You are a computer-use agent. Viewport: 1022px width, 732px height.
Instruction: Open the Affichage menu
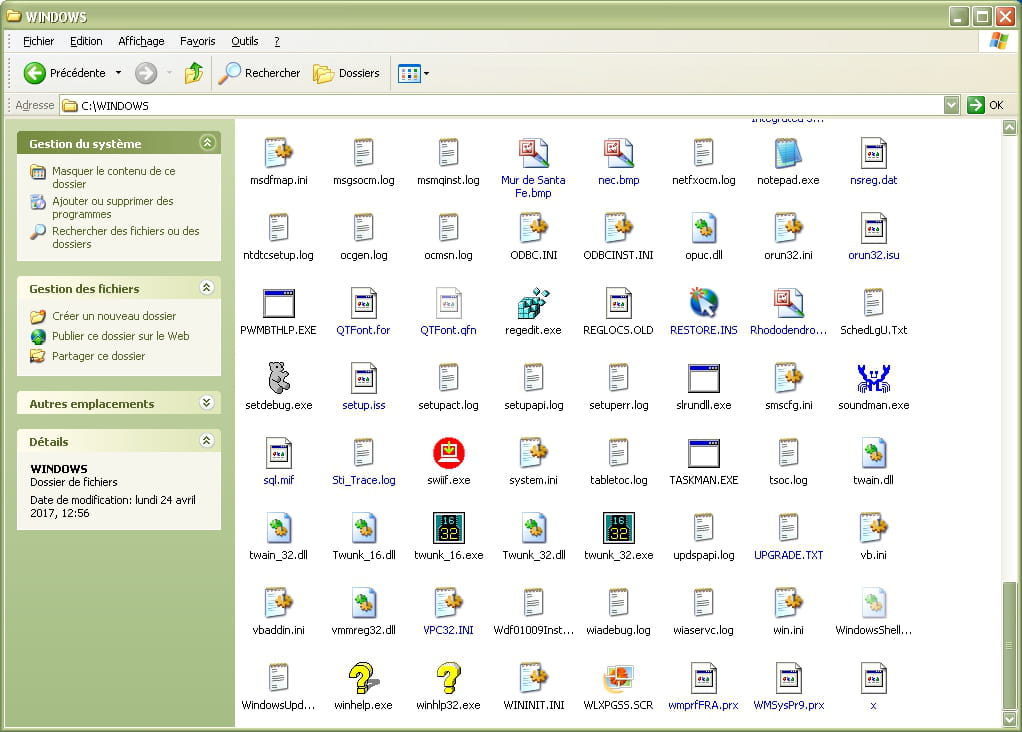pos(141,41)
